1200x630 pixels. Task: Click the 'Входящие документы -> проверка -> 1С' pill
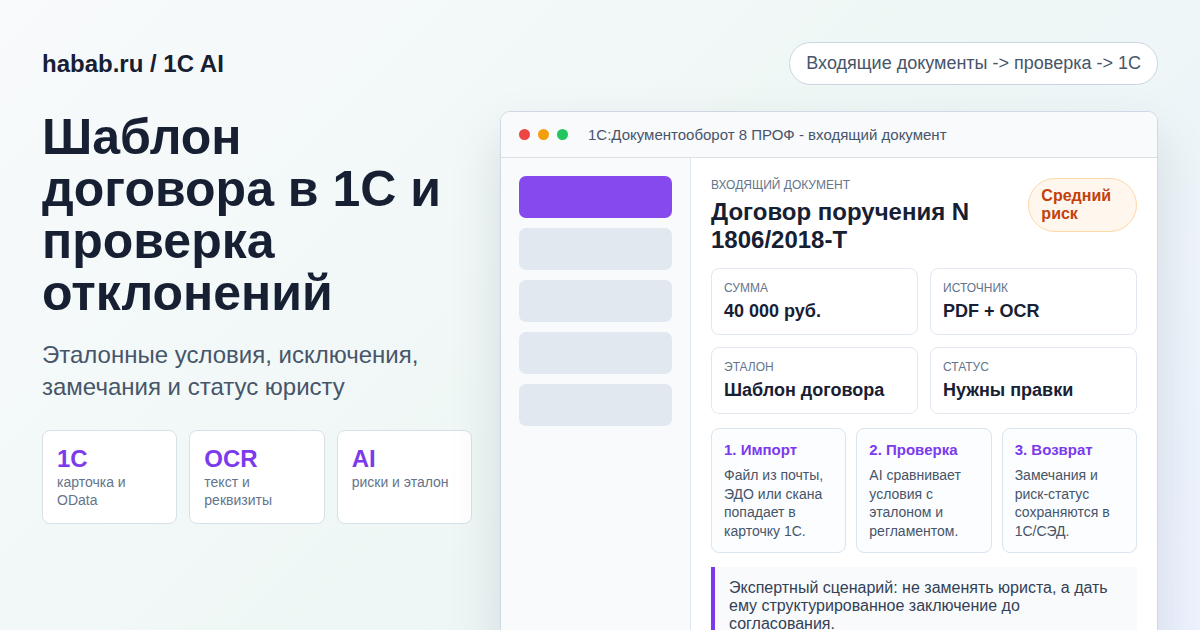tap(973, 63)
